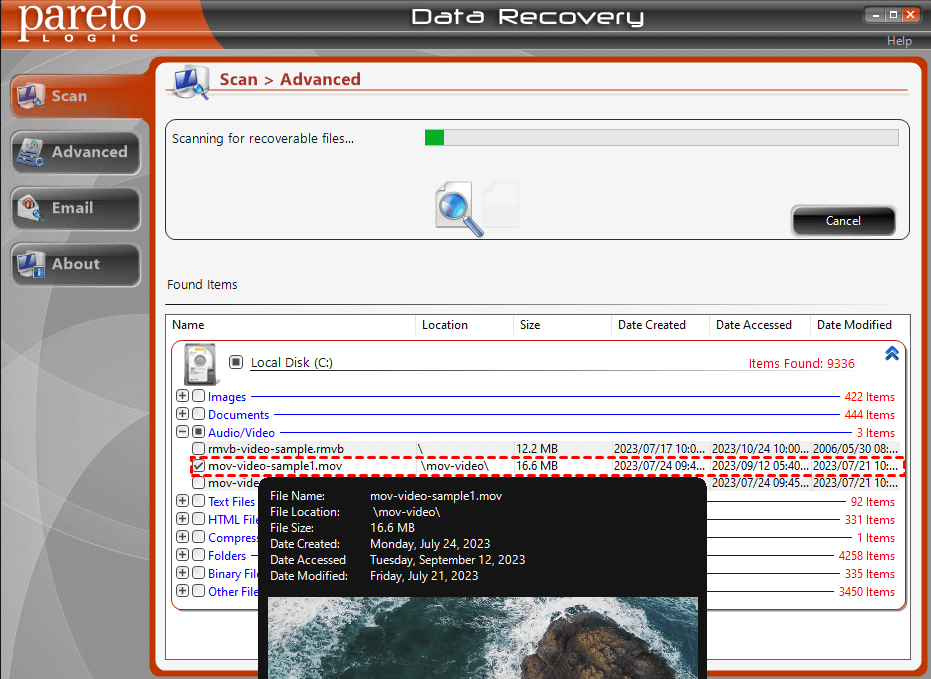Minimize the Data Recovery window

[875, 15]
